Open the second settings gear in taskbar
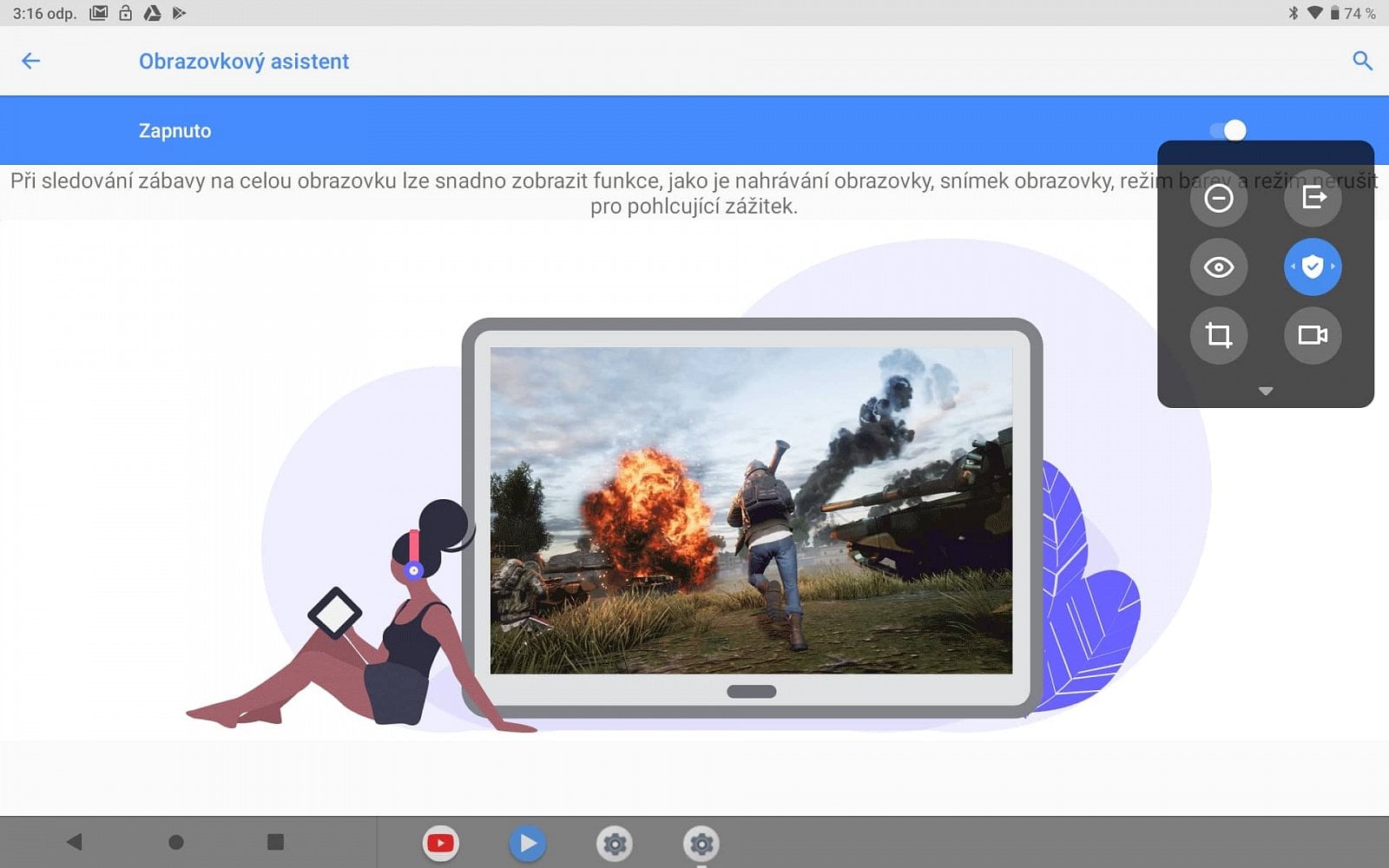 (x=701, y=843)
